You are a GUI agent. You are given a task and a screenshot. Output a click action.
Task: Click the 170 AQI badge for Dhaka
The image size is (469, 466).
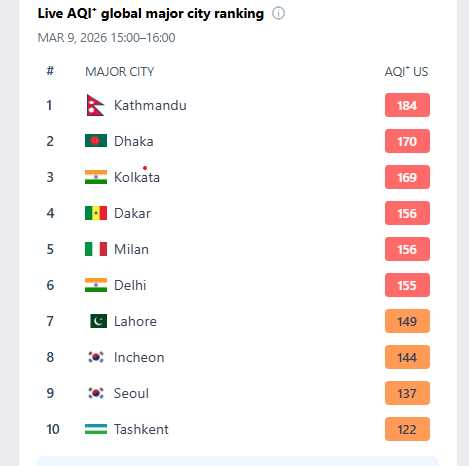click(407, 141)
